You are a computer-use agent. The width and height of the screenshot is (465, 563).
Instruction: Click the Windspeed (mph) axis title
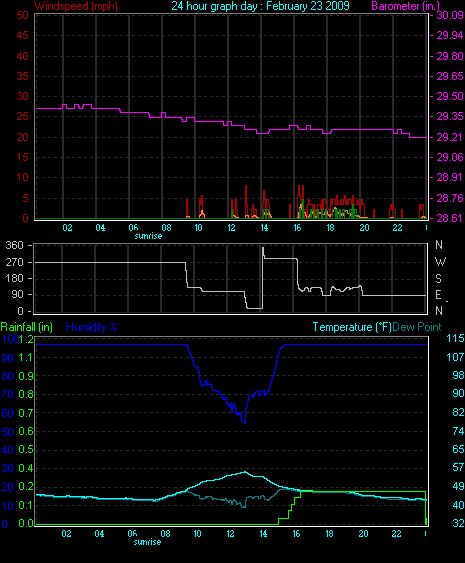76,6
